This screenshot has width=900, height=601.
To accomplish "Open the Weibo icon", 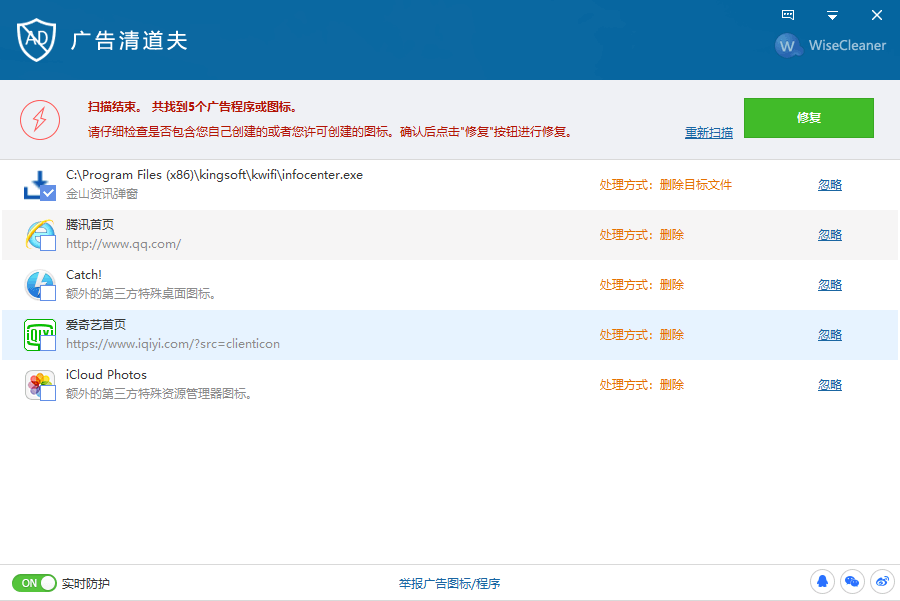I will 882,582.
